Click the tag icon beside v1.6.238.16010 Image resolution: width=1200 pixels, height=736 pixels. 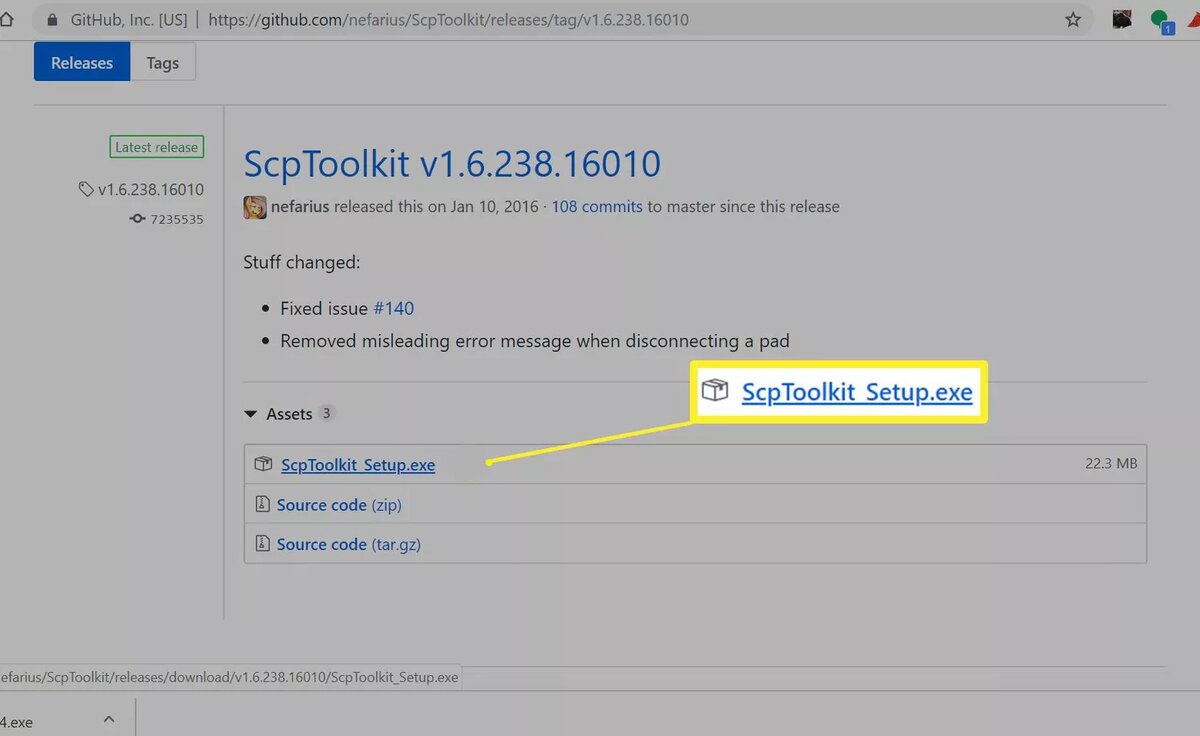[x=87, y=189]
